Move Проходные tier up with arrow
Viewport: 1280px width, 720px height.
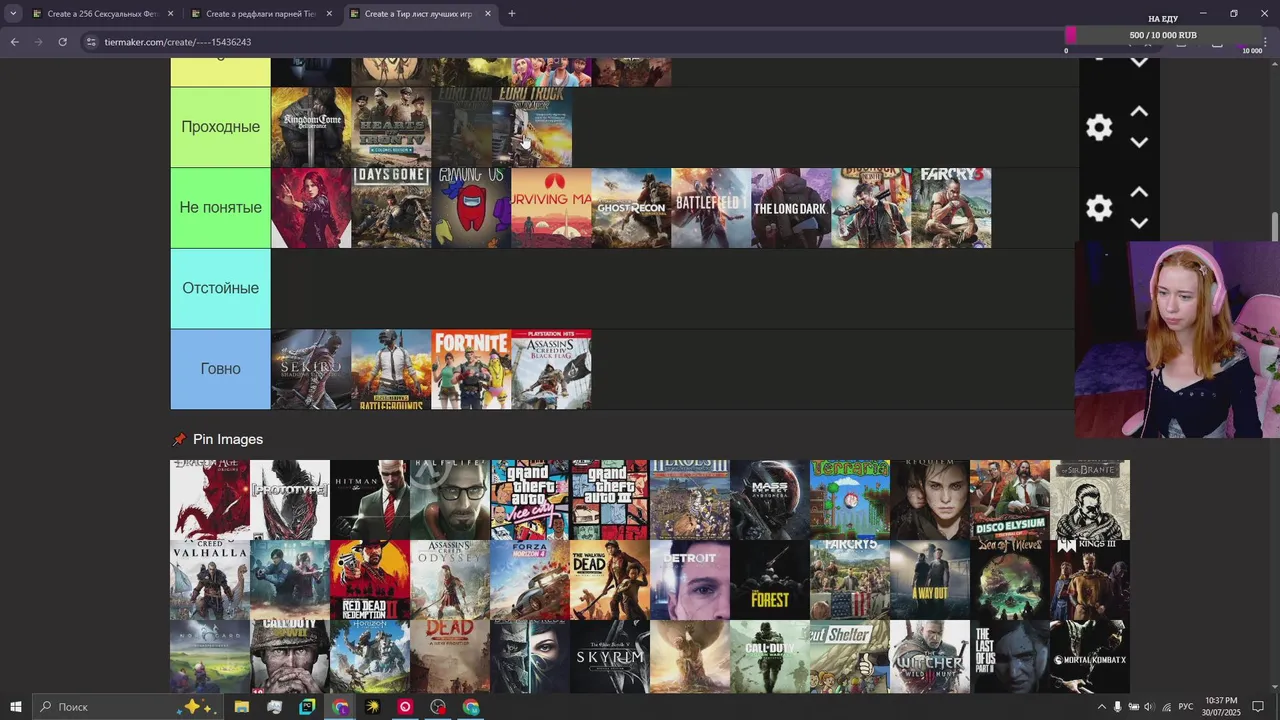coord(1139,112)
